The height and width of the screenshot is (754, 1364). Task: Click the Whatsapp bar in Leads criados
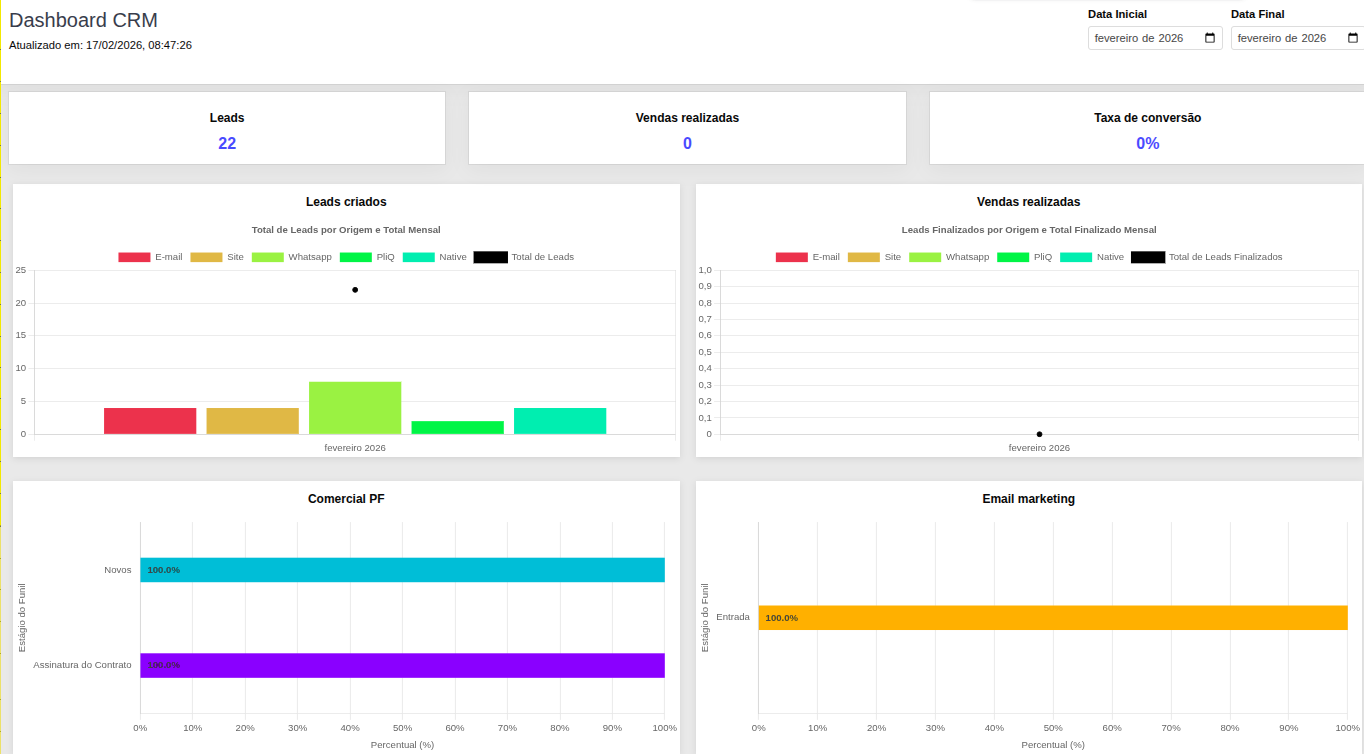pyautogui.click(x=355, y=408)
